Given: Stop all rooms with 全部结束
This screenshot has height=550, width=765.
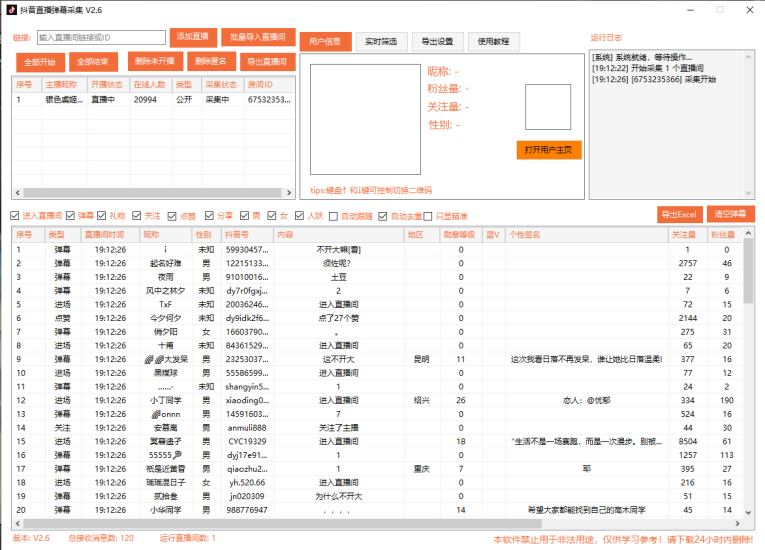Looking at the screenshot, I should (93, 61).
